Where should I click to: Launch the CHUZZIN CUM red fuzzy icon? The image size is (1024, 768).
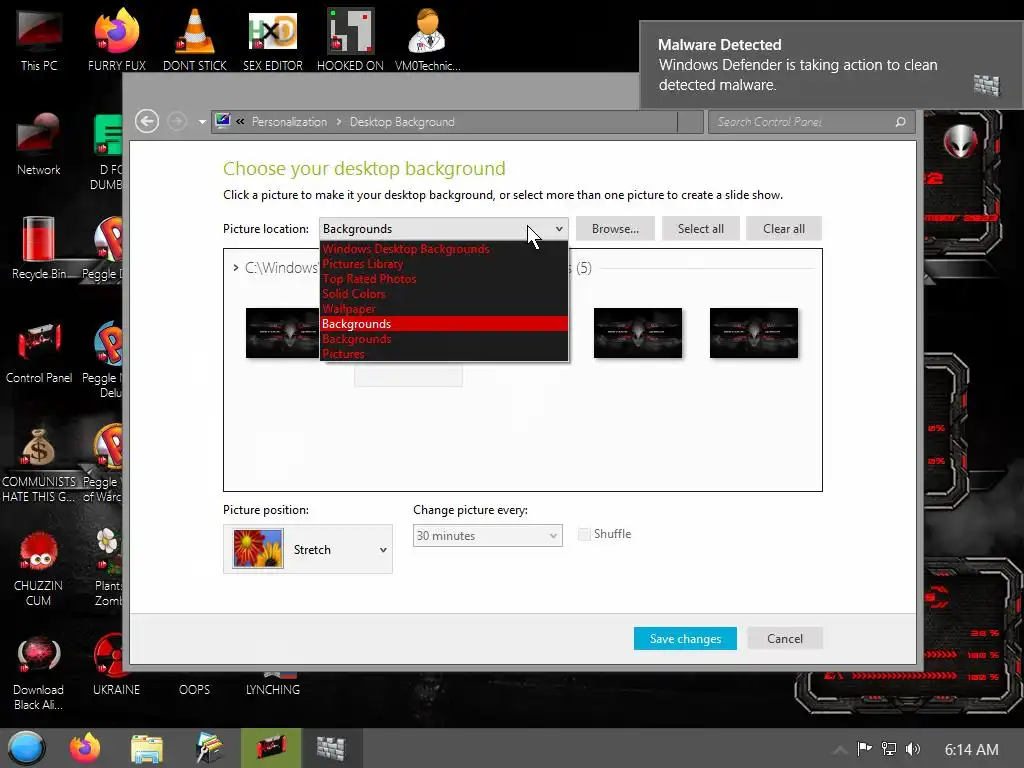pyautogui.click(x=39, y=568)
